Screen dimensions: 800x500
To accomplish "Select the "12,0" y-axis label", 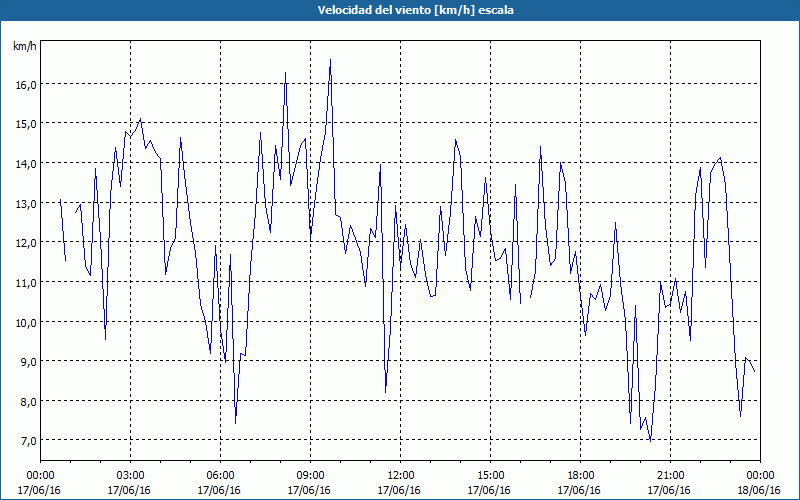I will [26, 243].
